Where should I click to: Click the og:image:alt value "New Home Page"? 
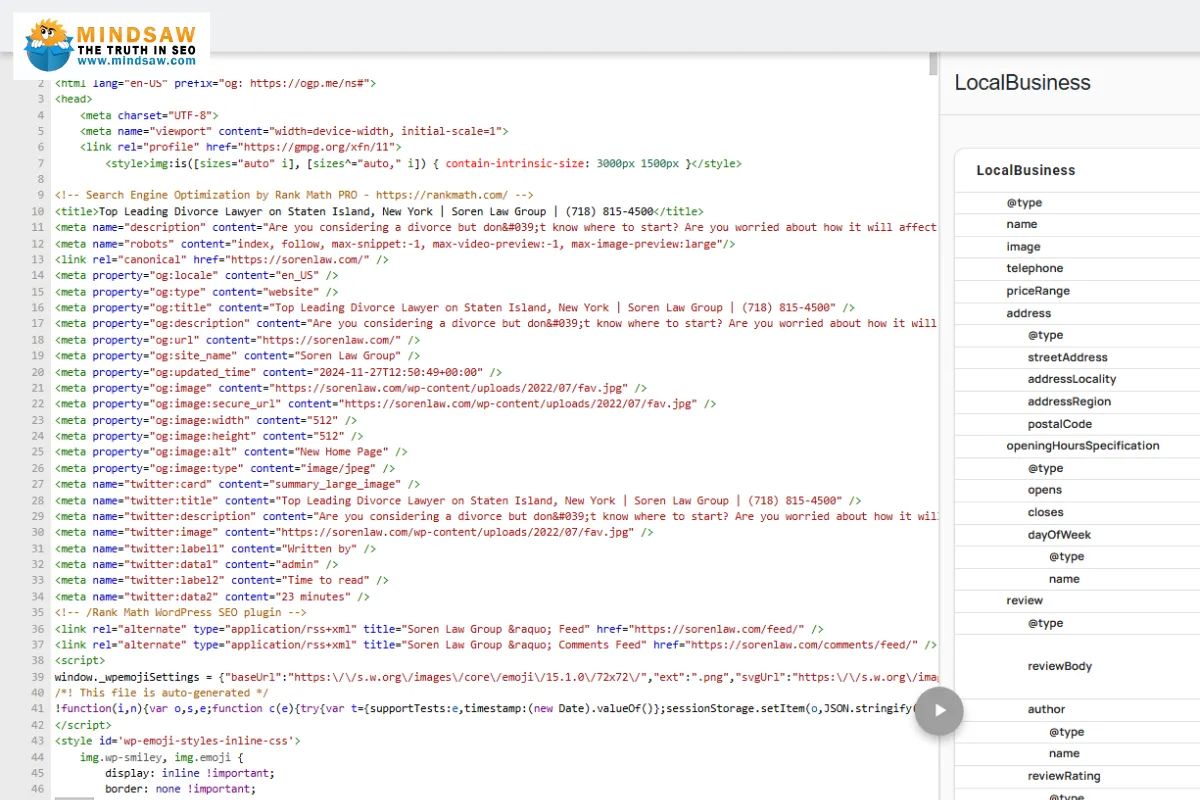[x=344, y=452]
